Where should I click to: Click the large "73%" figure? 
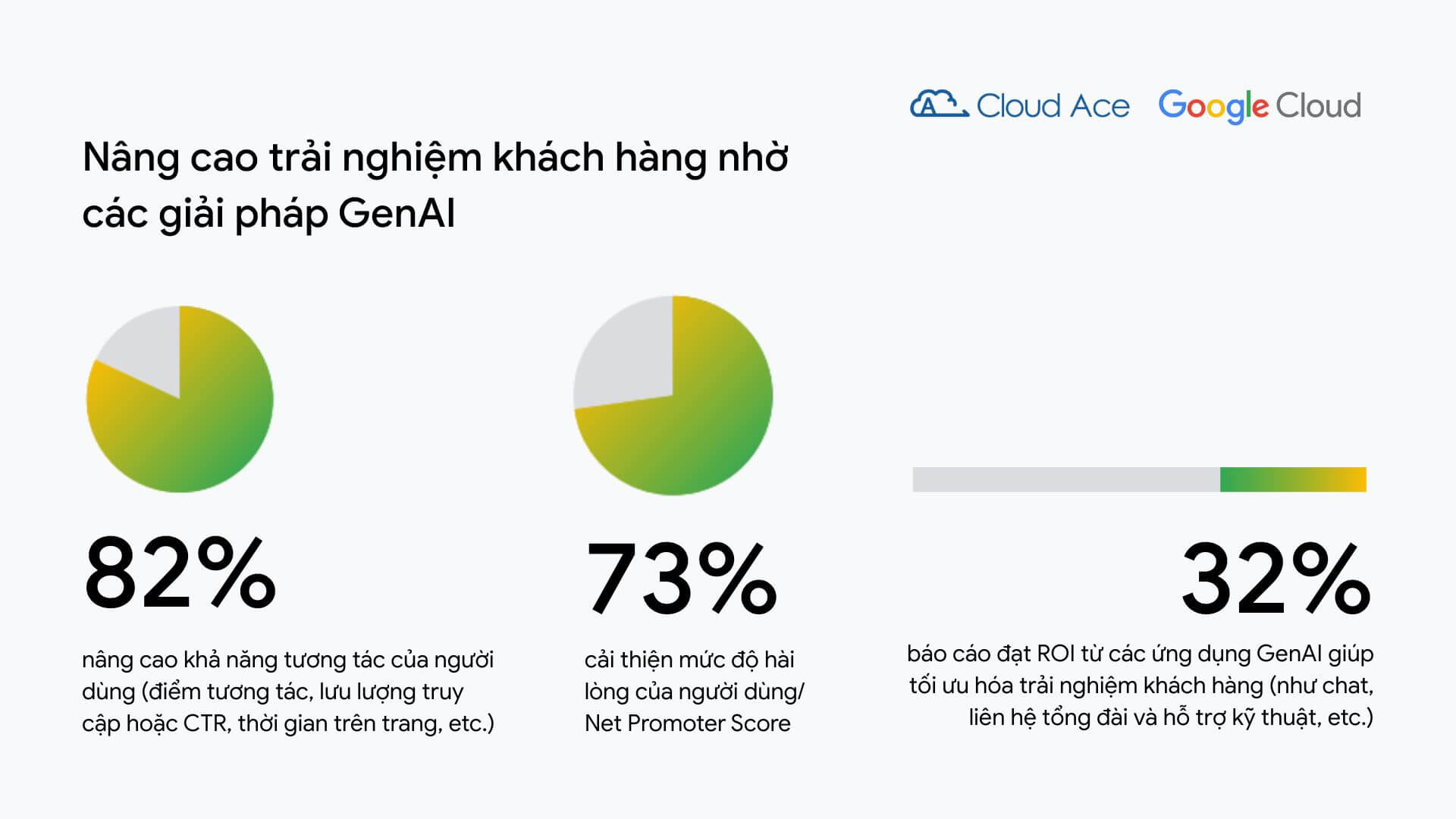tap(681, 578)
